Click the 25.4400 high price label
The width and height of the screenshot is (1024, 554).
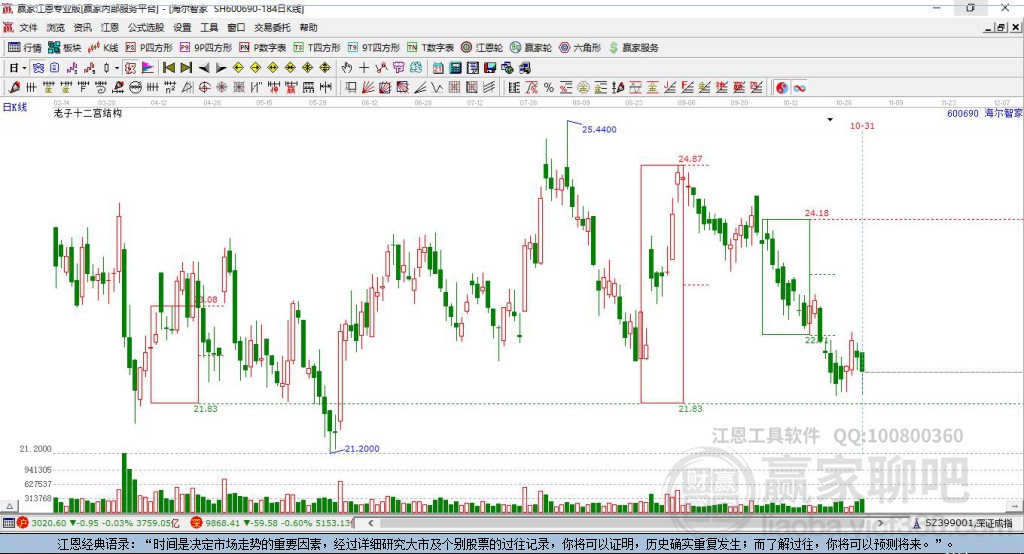click(x=599, y=129)
